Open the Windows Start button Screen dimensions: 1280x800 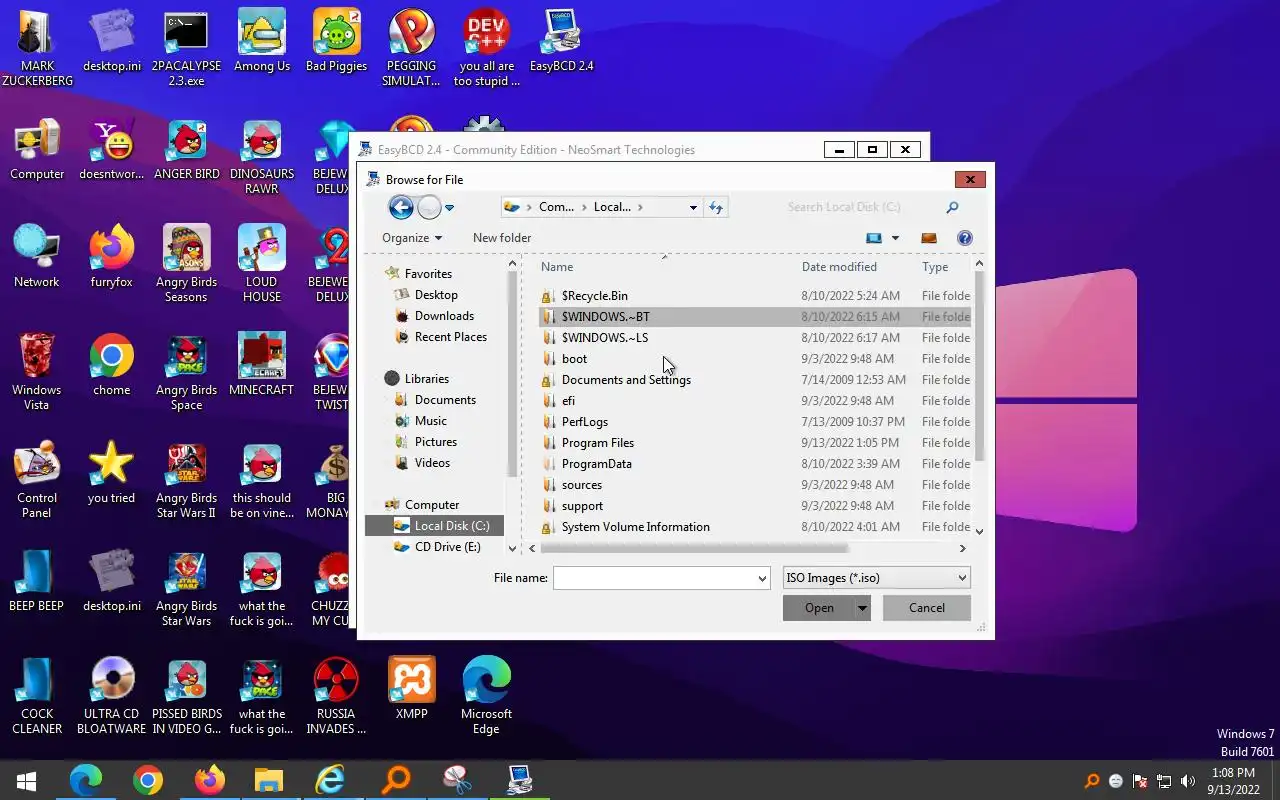(26, 780)
